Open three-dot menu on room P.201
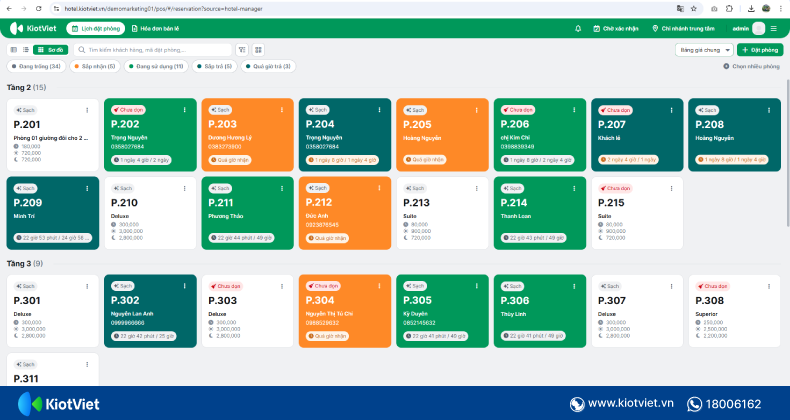 tap(87, 110)
